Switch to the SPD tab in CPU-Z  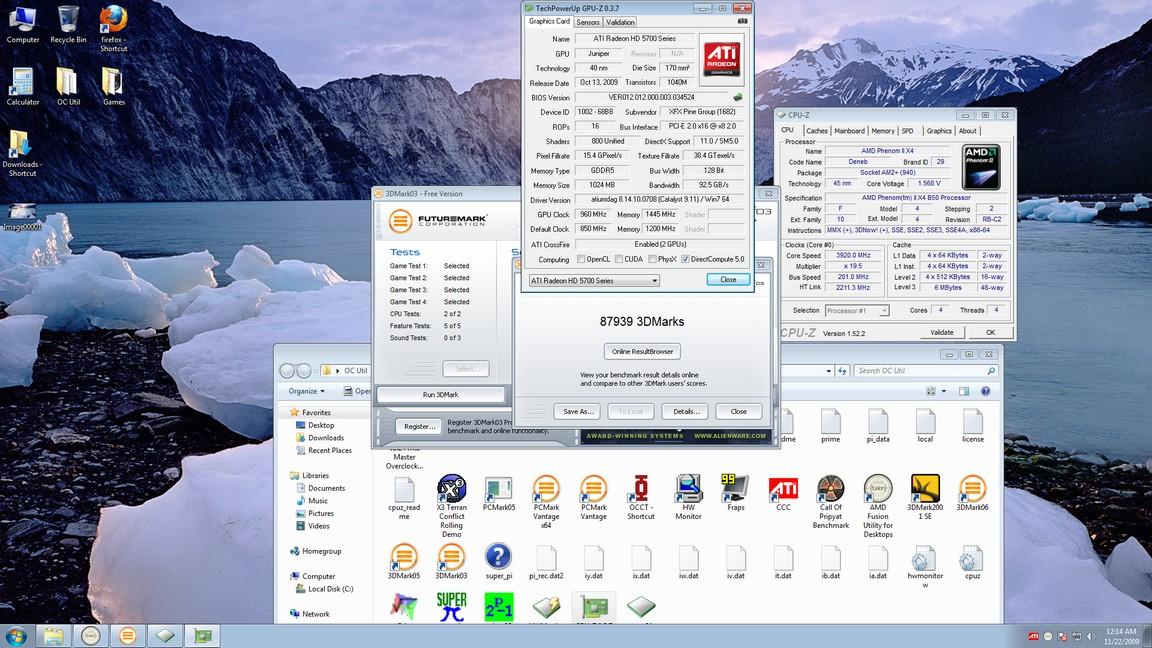(907, 131)
